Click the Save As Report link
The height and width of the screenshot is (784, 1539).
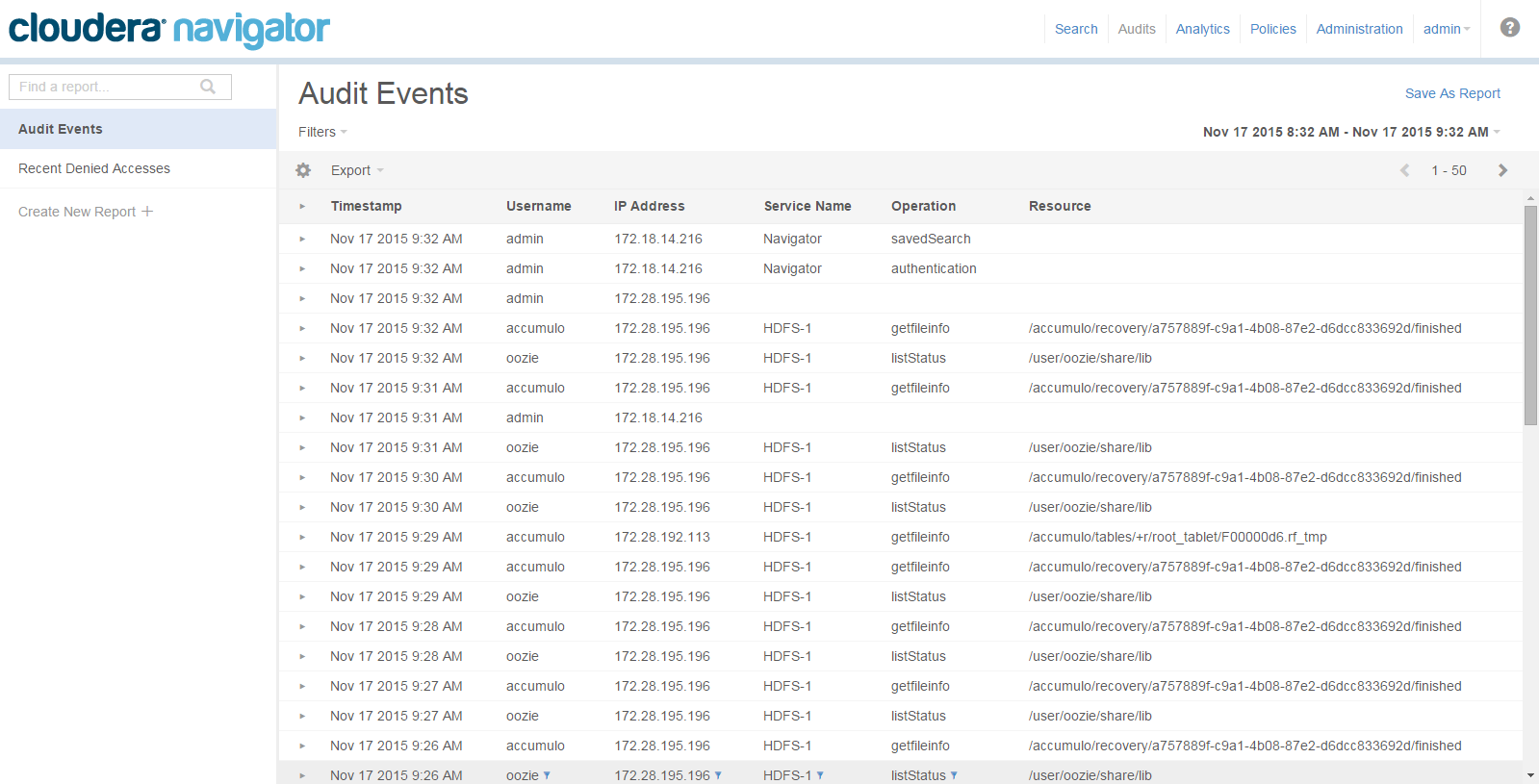1451,93
